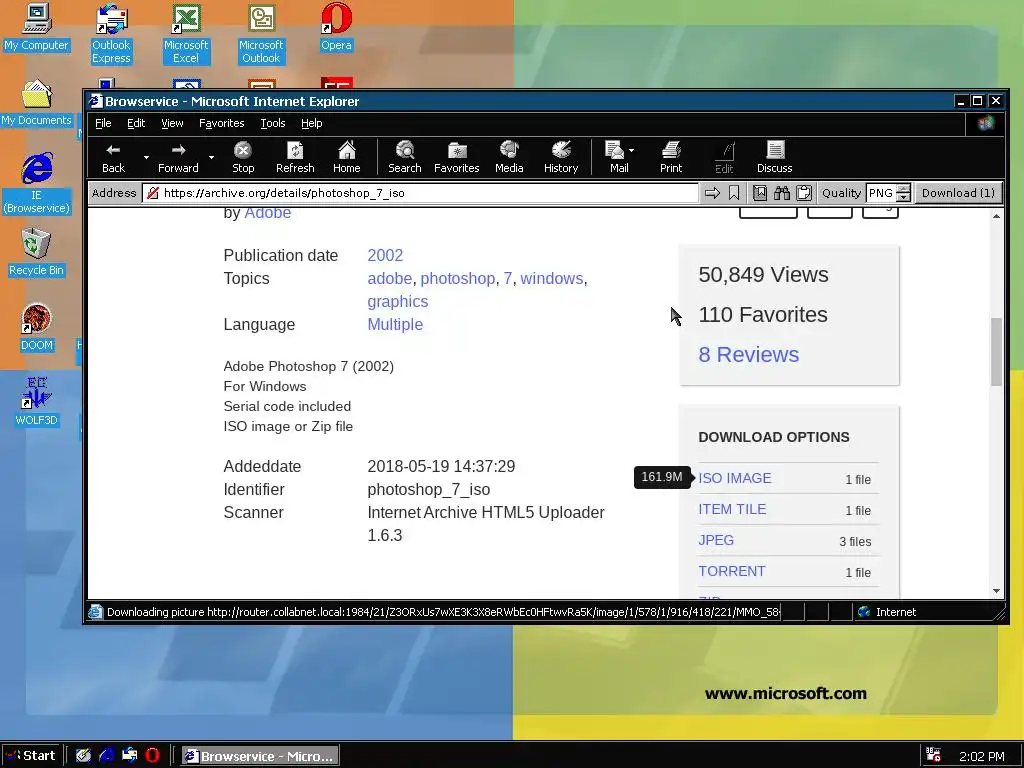This screenshot has height=768, width=1024.
Task: Click the bookmarks book icon
Action: tap(760, 193)
